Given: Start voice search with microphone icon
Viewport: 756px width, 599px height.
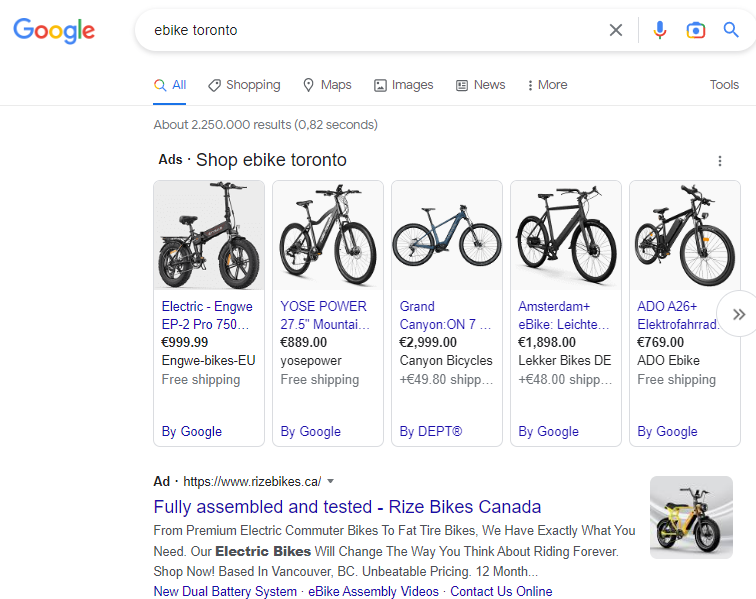Looking at the screenshot, I should pos(660,30).
